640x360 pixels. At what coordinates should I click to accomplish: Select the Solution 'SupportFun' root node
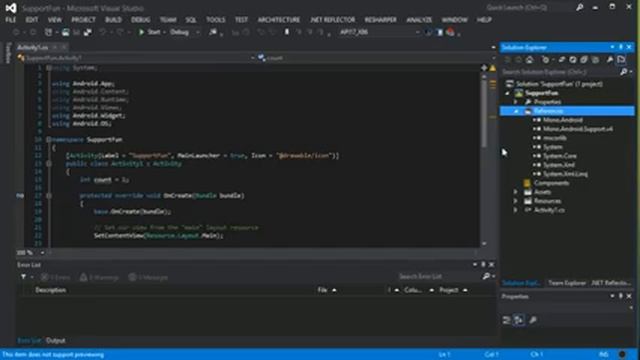pyautogui.click(x=558, y=84)
